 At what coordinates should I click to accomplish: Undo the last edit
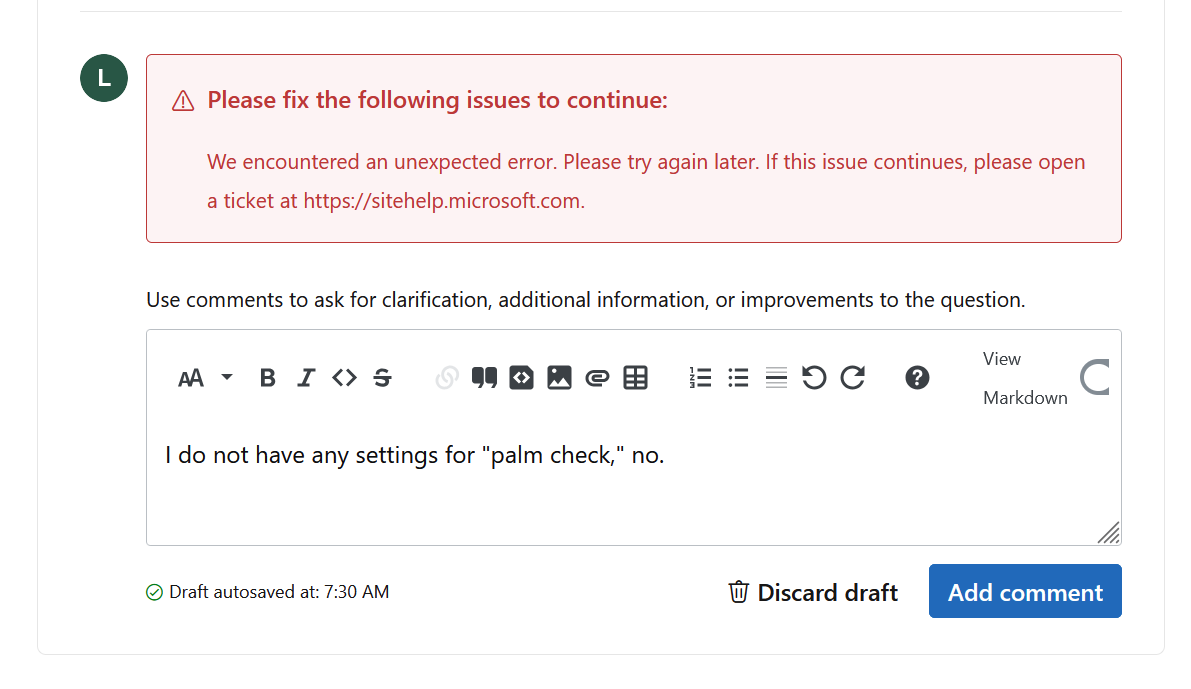[814, 378]
